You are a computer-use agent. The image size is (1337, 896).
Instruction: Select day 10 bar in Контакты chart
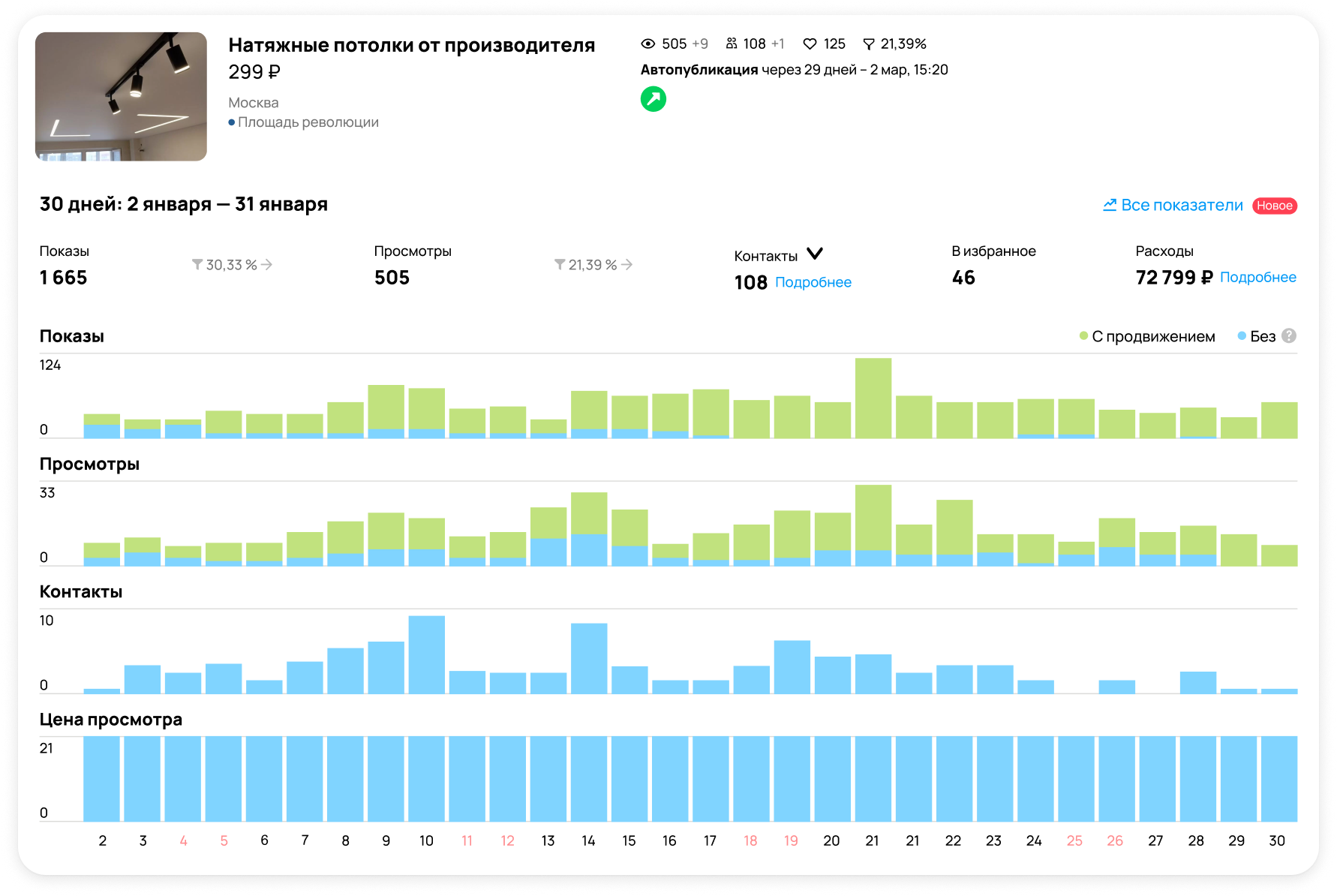[426, 654]
